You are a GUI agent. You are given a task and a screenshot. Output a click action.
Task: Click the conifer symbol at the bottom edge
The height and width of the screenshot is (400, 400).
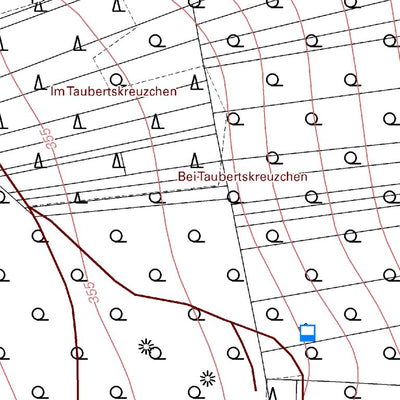tap(272, 394)
